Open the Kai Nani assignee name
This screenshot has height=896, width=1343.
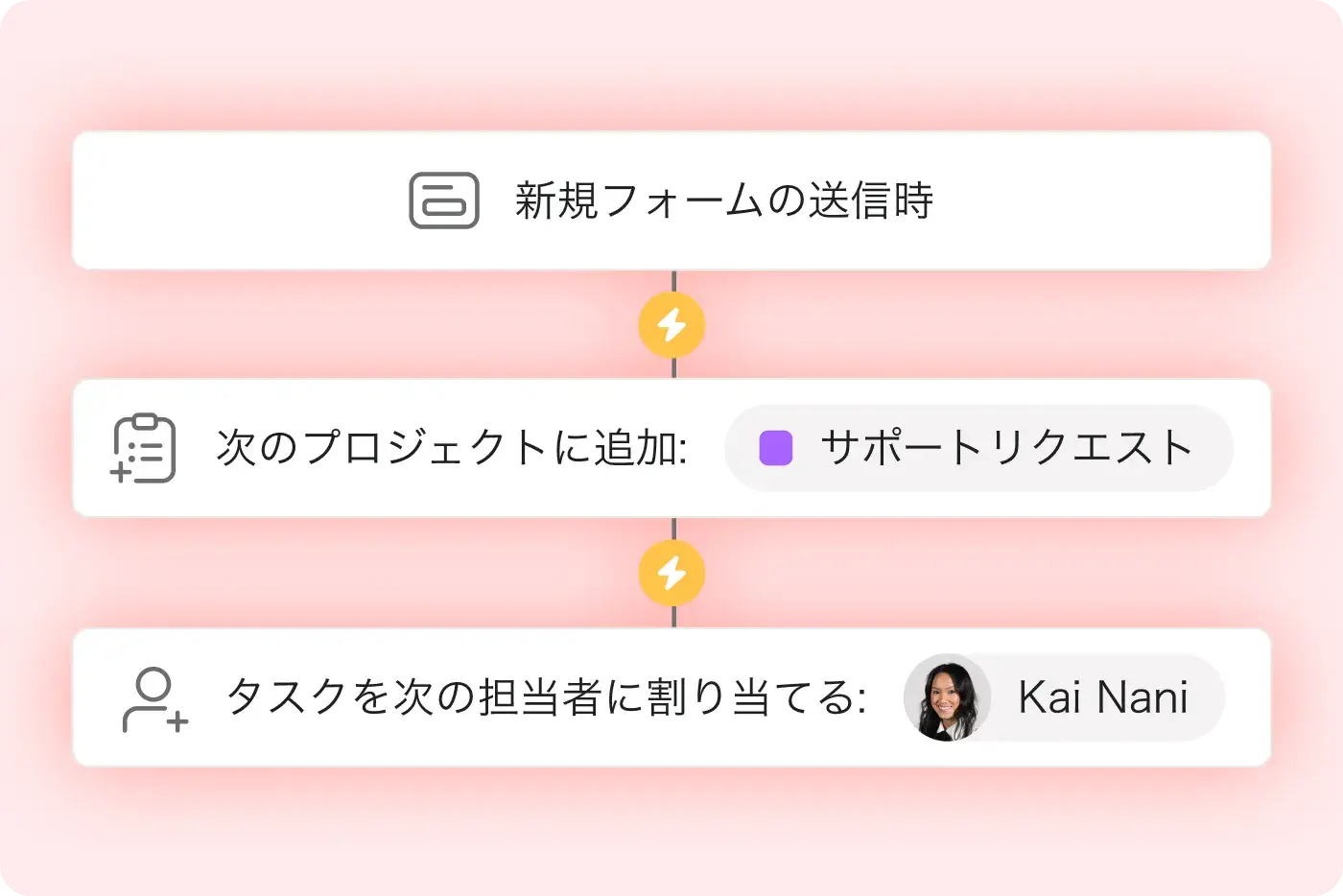[1102, 697]
